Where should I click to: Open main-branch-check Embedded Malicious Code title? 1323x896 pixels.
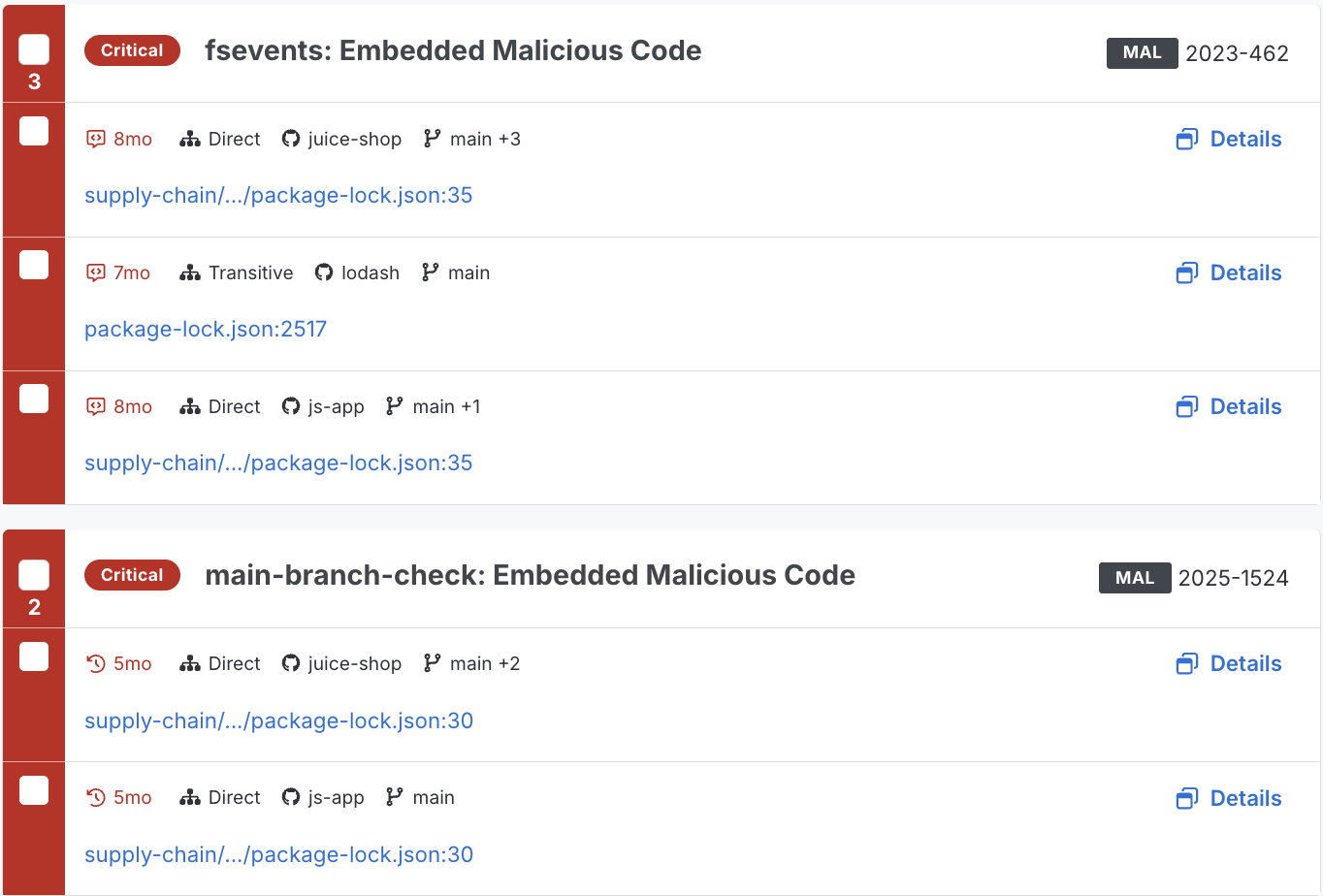coord(530,575)
